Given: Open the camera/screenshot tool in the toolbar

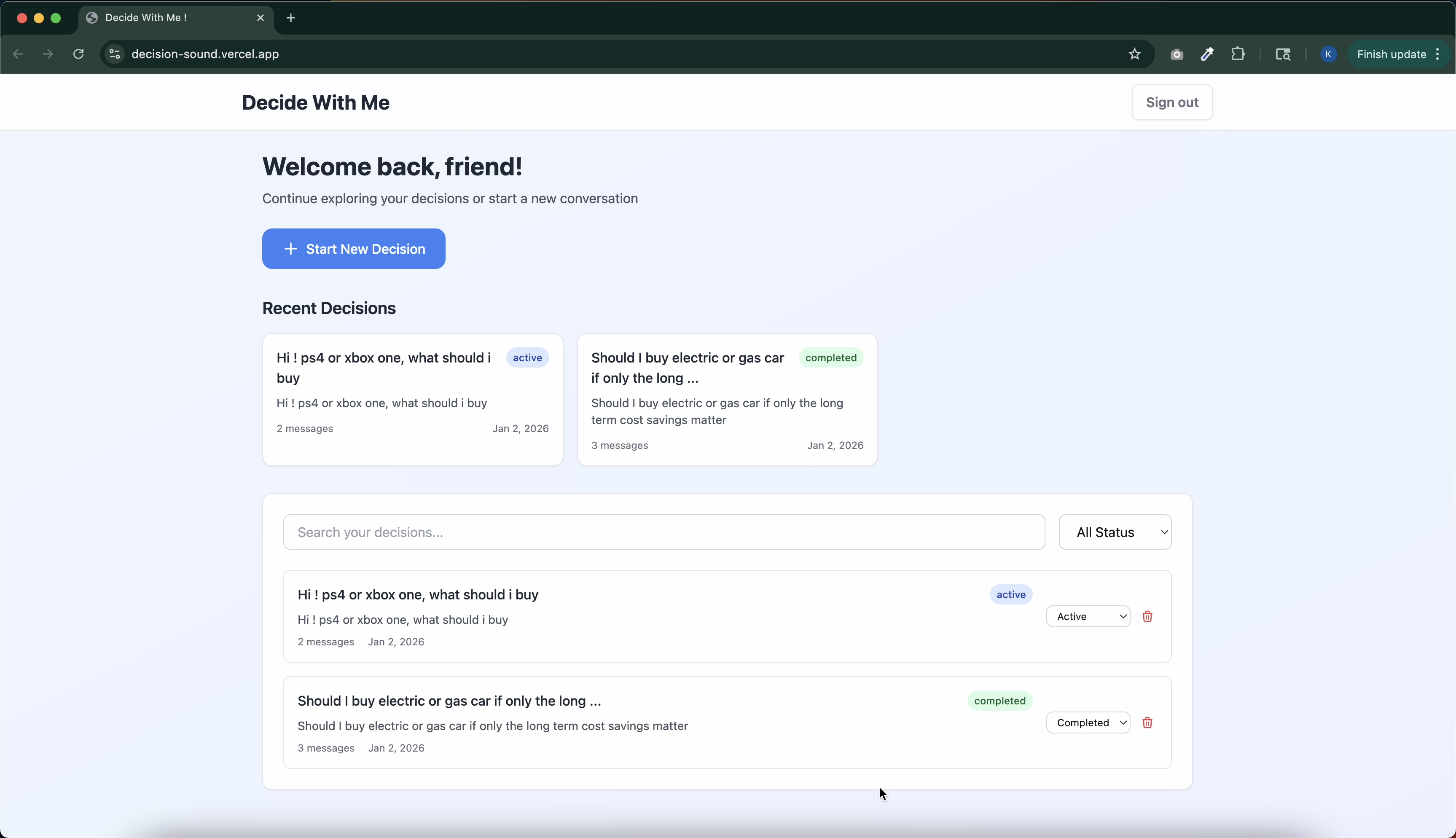Looking at the screenshot, I should pyautogui.click(x=1177, y=54).
